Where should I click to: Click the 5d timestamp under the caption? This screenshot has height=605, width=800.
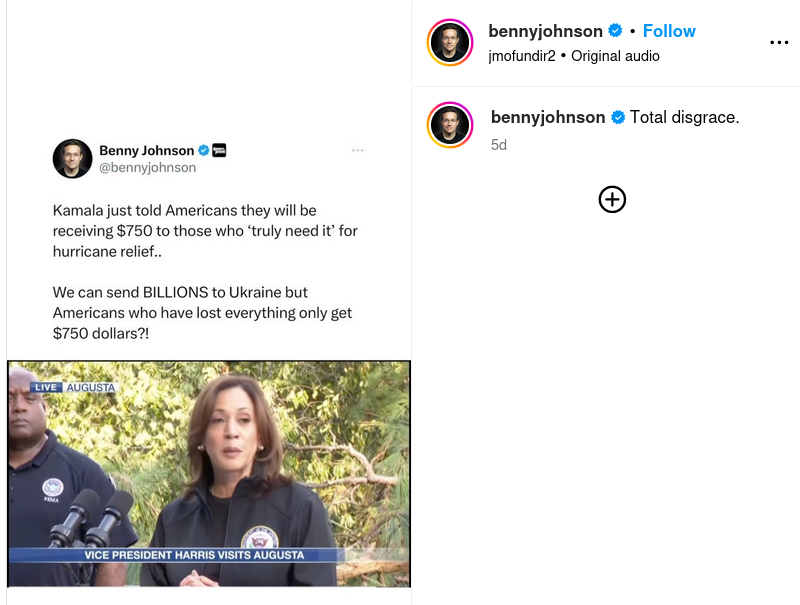point(499,145)
